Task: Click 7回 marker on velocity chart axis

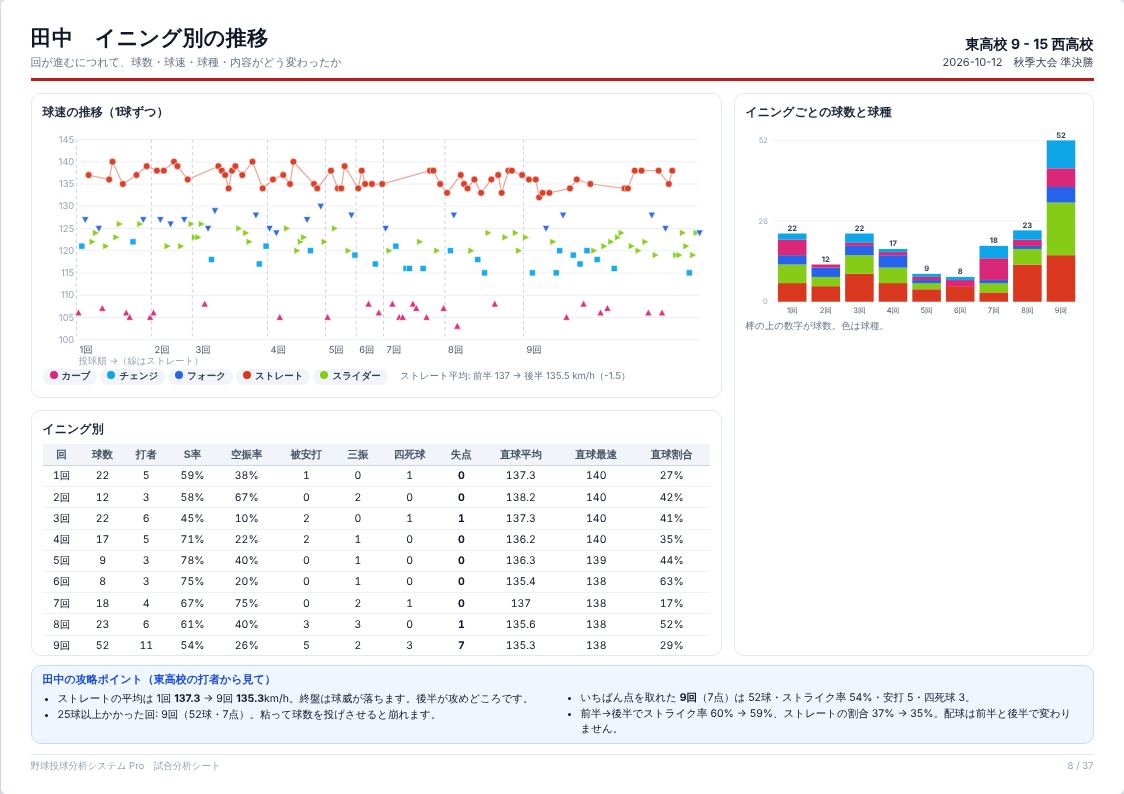Action: coord(394,350)
